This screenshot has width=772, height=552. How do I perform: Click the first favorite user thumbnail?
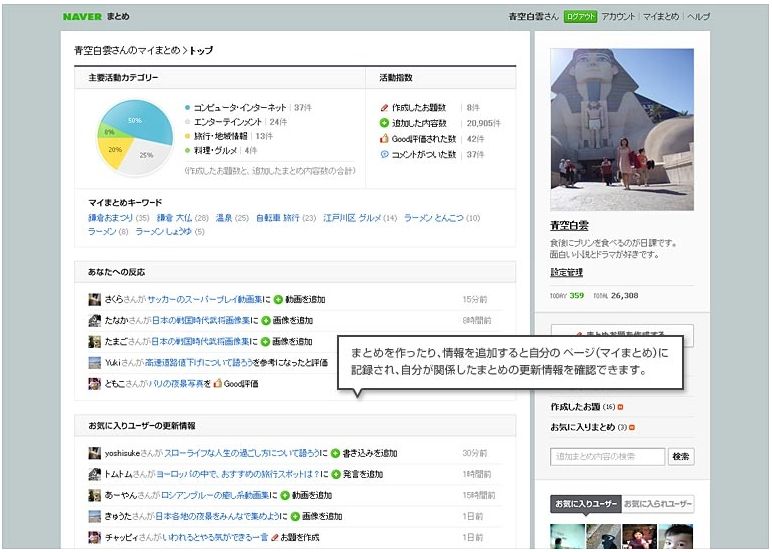pyautogui.click(x=567, y=536)
